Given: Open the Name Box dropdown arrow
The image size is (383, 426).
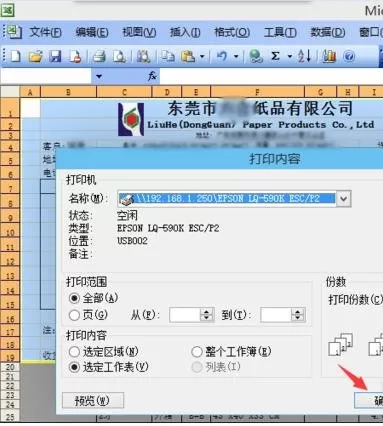Looking at the screenshot, I should 99,76.
